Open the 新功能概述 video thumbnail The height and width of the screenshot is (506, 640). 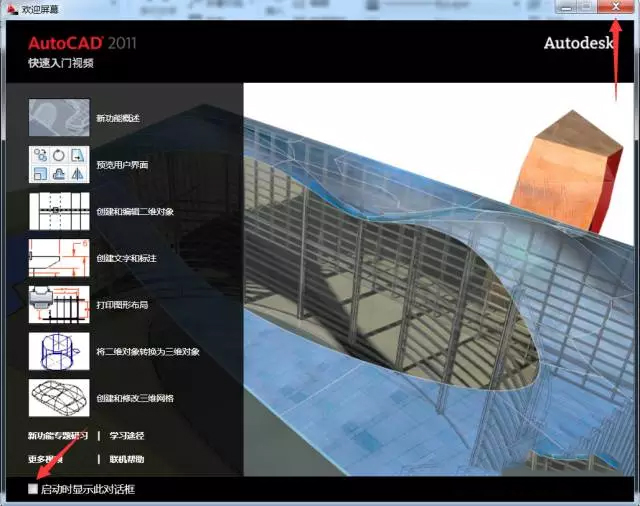pyautogui.click(x=59, y=118)
